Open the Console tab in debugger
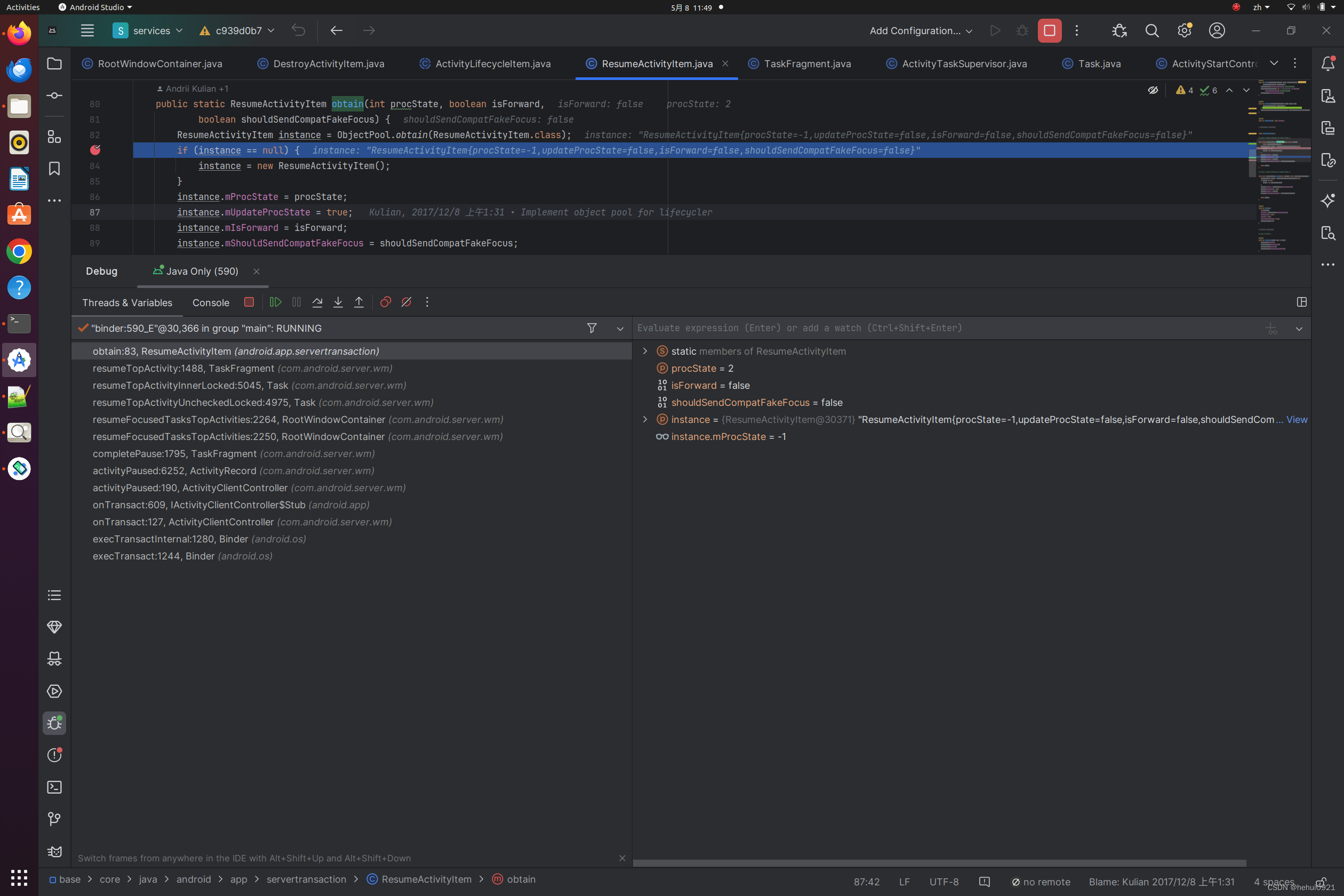 [x=211, y=303]
